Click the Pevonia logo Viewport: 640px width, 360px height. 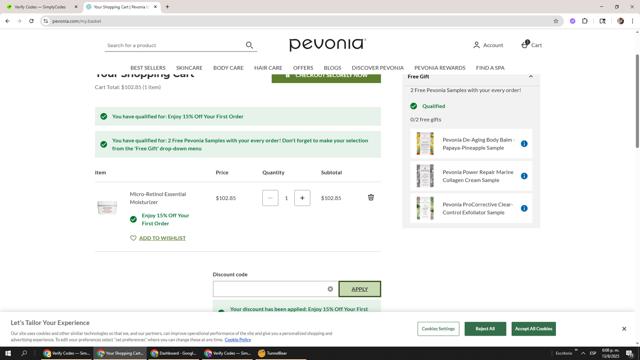coord(327,44)
